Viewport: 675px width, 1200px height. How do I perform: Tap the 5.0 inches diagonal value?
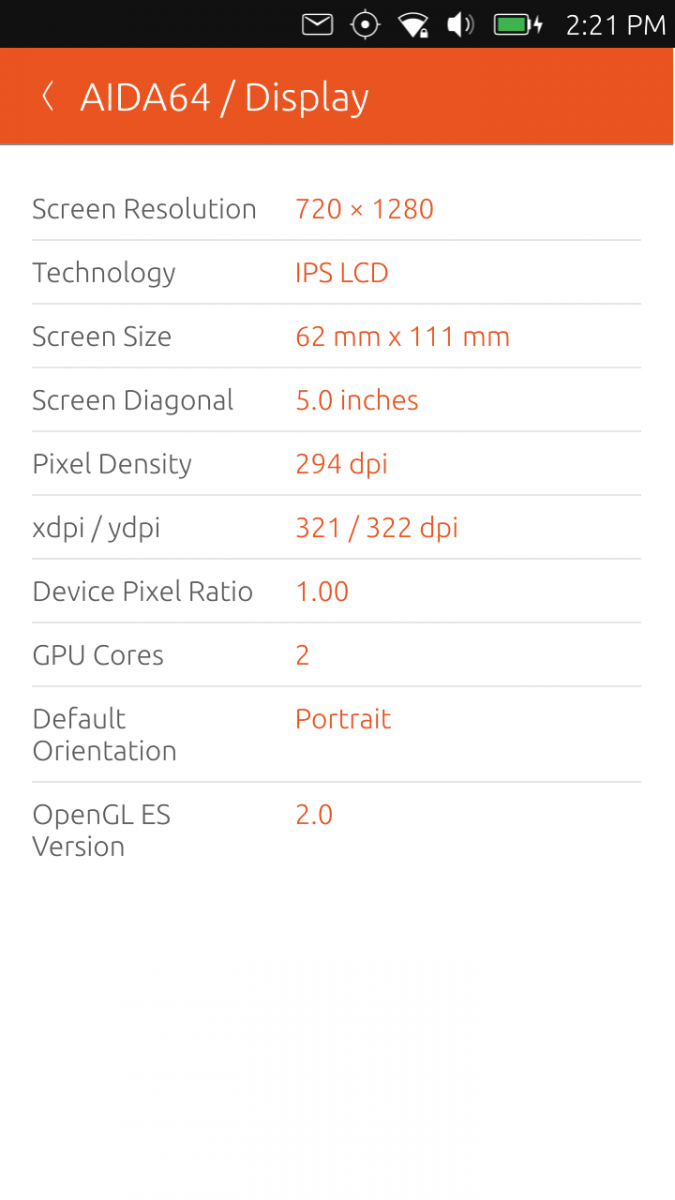[x=356, y=400]
